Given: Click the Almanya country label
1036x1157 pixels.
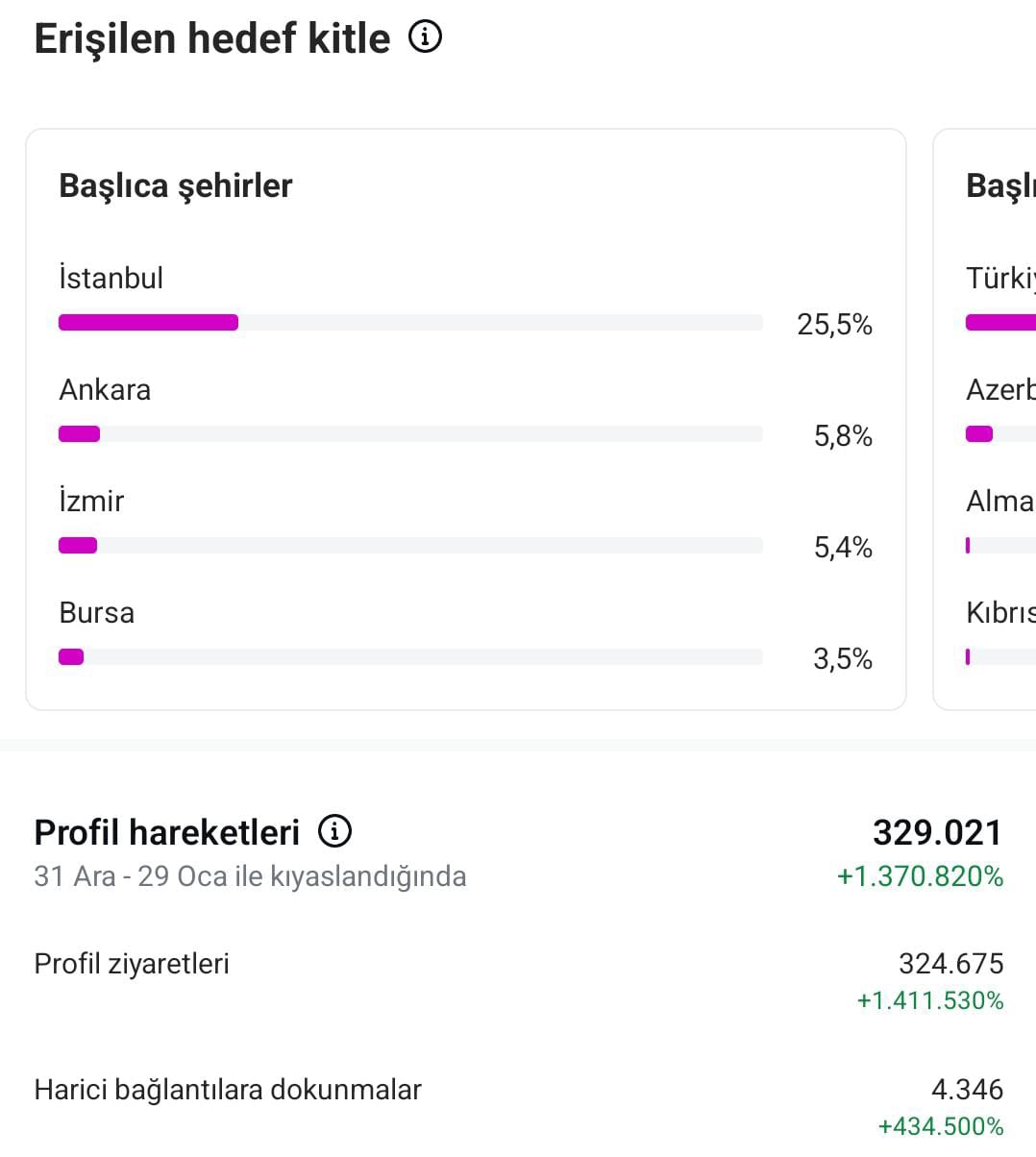Looking at the screenshot, I should (x=1000, y=501).
